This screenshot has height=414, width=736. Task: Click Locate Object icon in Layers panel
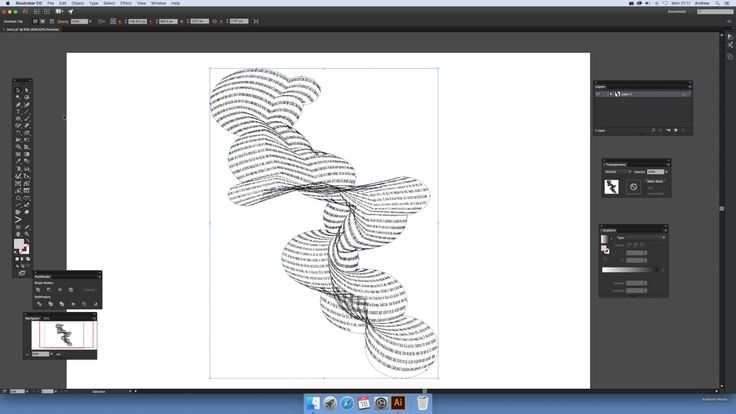point(653,130)
